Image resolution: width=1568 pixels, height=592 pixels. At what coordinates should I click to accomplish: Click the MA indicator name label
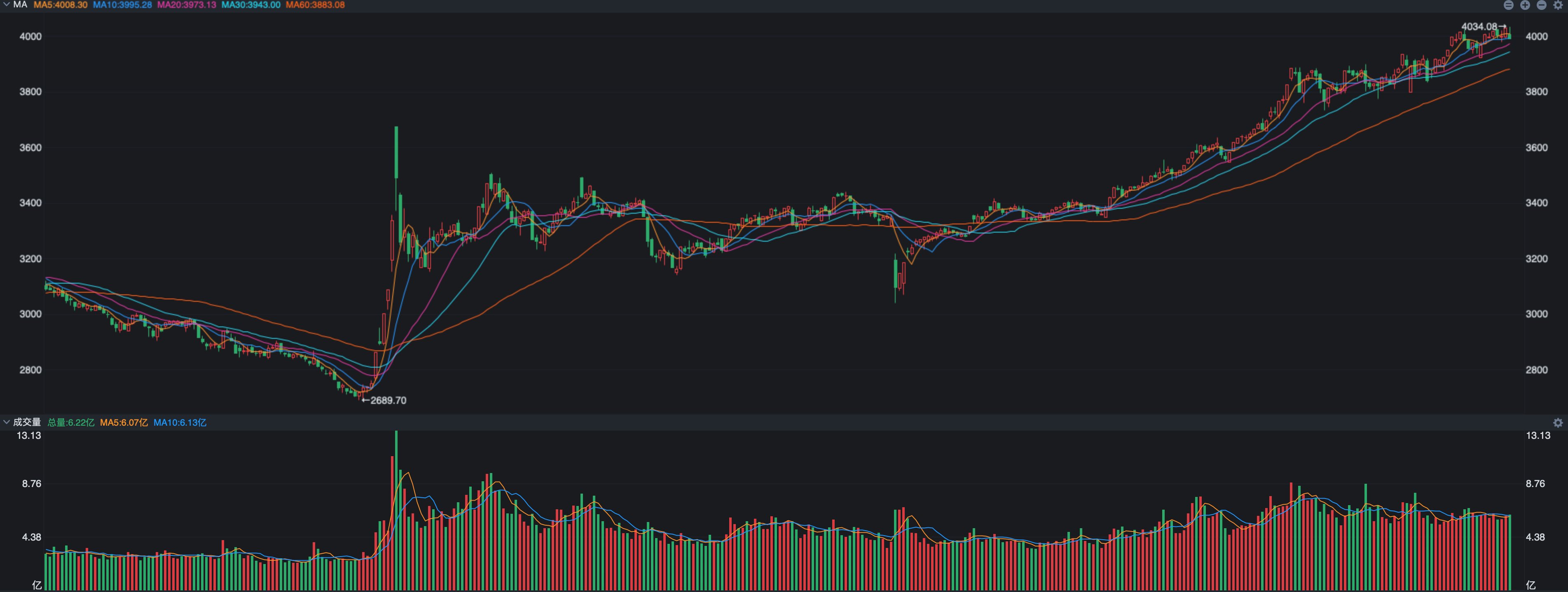(20, 4)
